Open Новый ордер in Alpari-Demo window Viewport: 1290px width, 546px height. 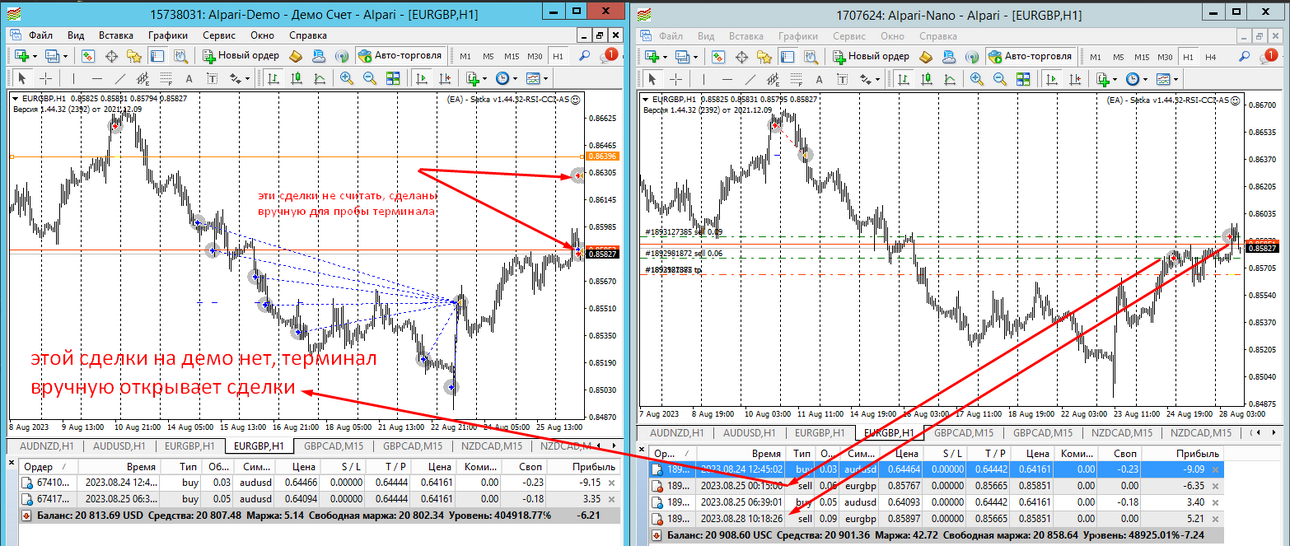(240, 56)
